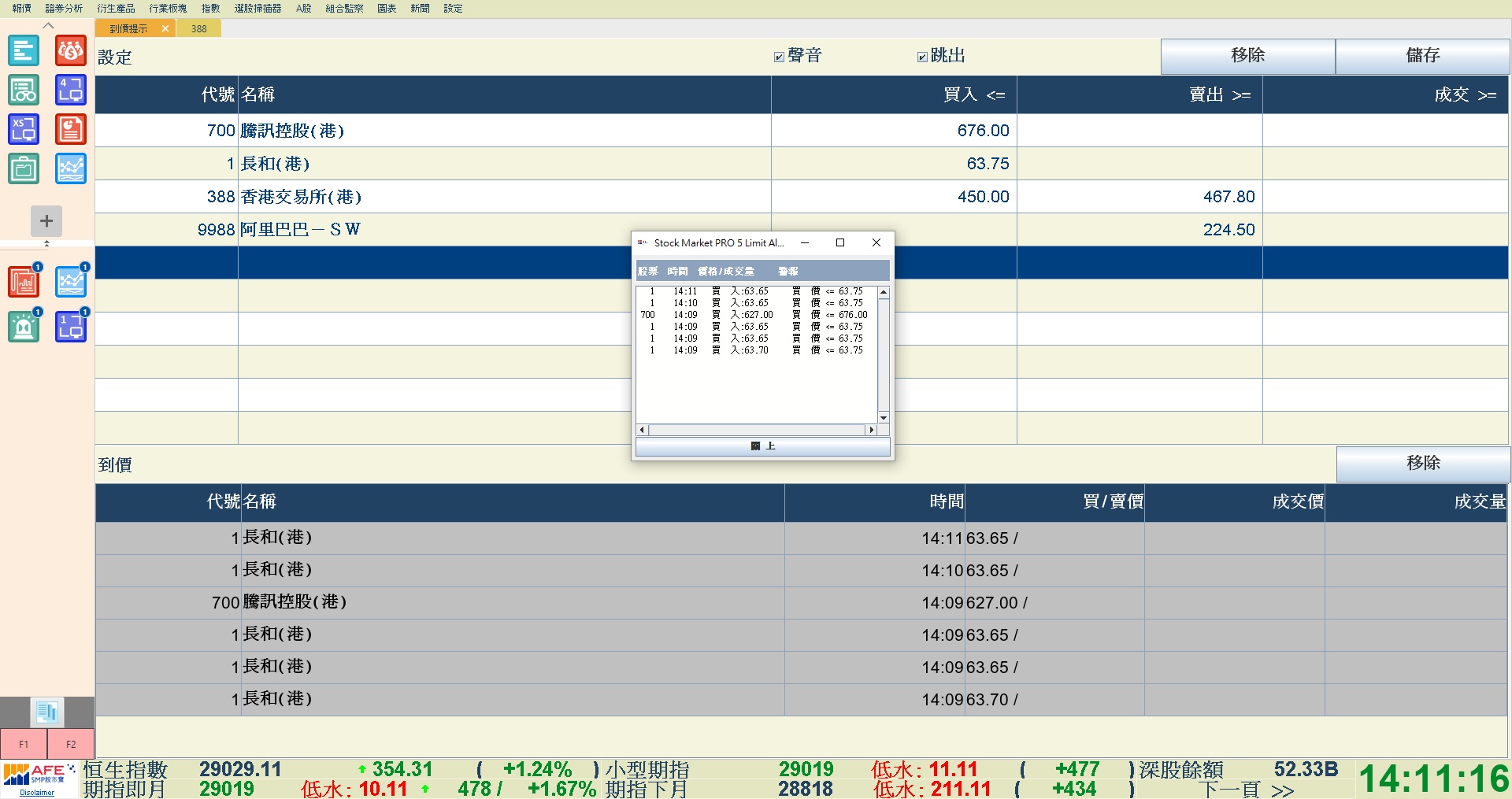Open the red pie chart report icon
The image size is (1512, 799).
tap(71, 129)
